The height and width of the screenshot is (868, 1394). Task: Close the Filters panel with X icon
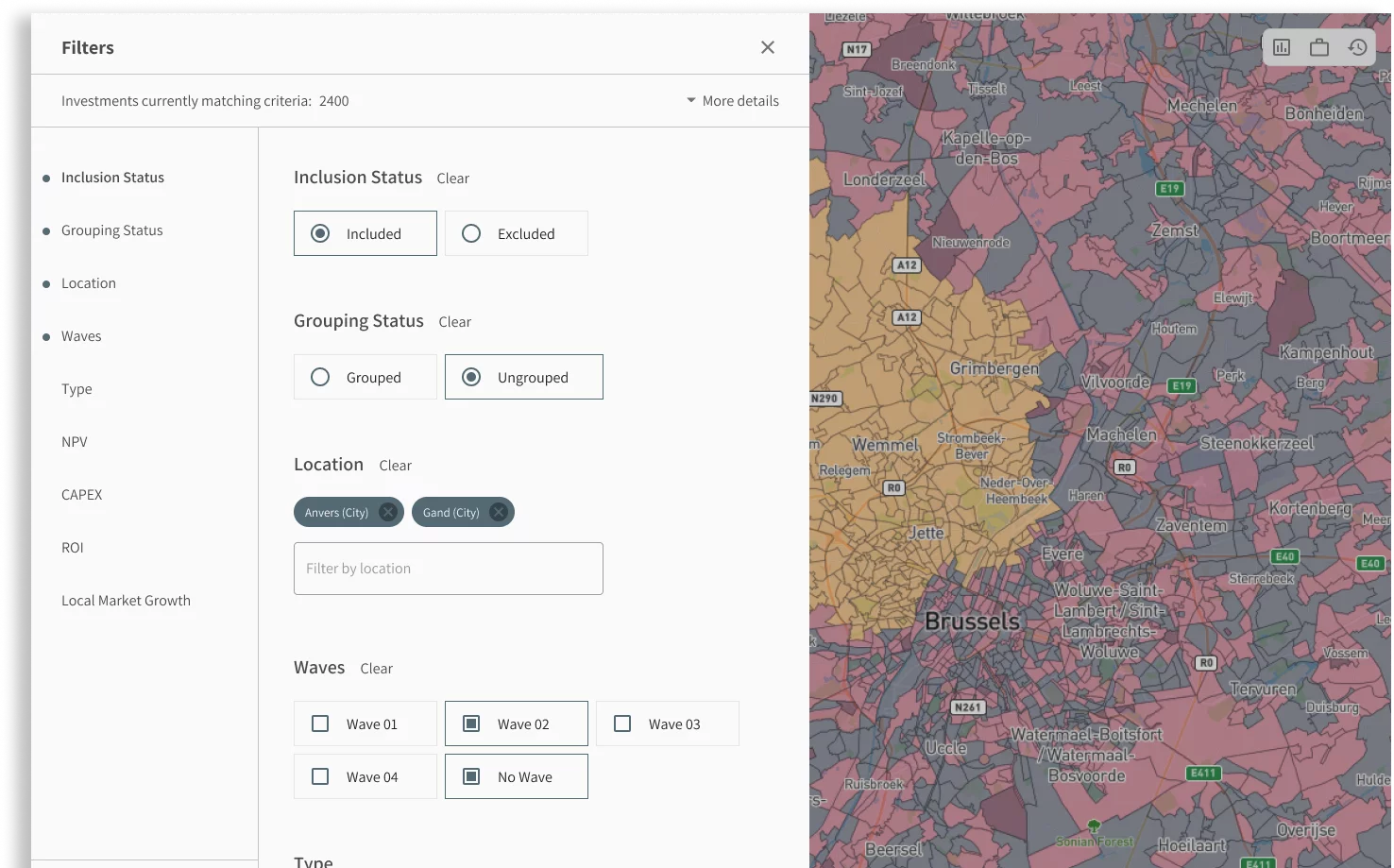point(768,47)
